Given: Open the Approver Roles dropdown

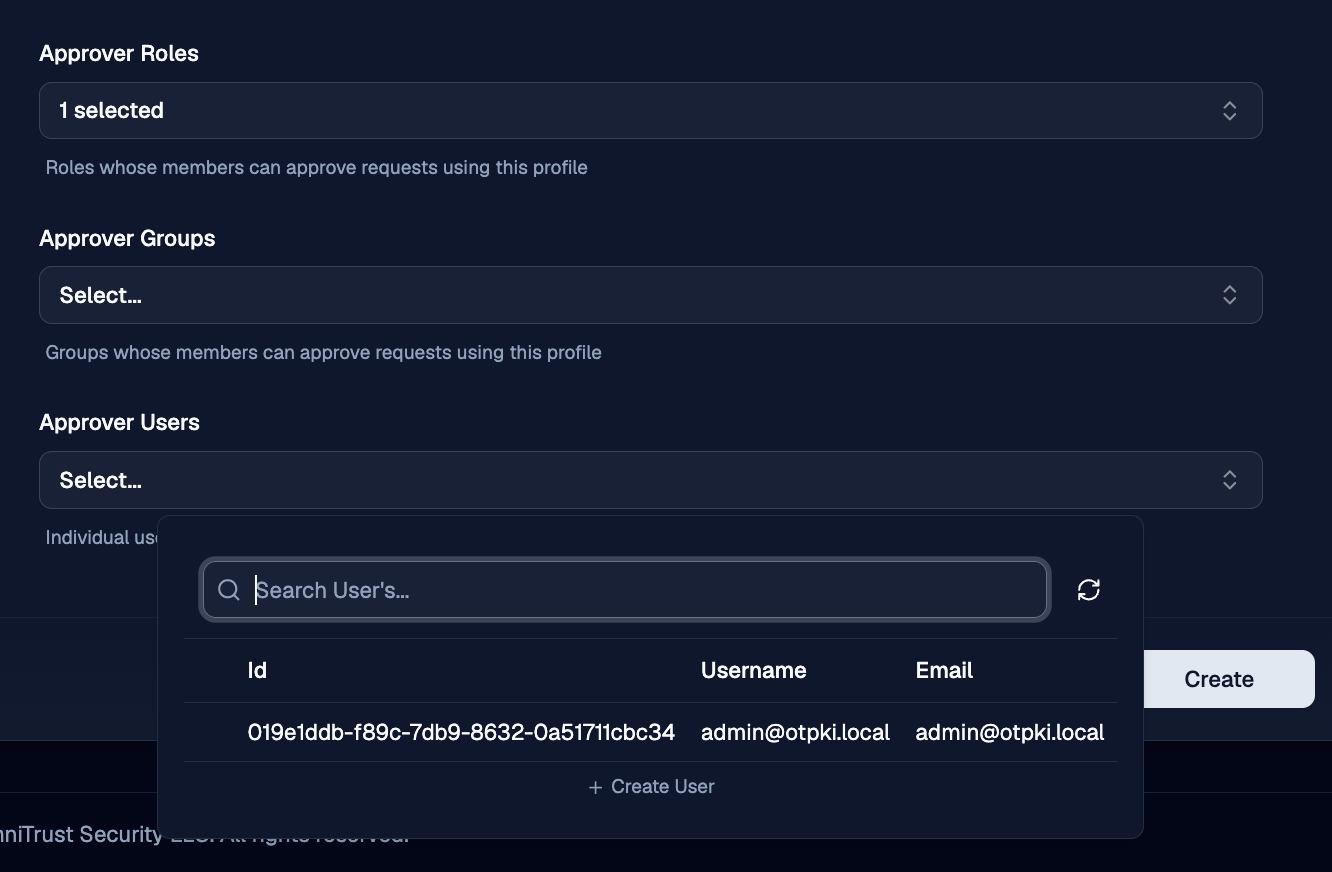Looking at the screenshot, I should (650, 110).
